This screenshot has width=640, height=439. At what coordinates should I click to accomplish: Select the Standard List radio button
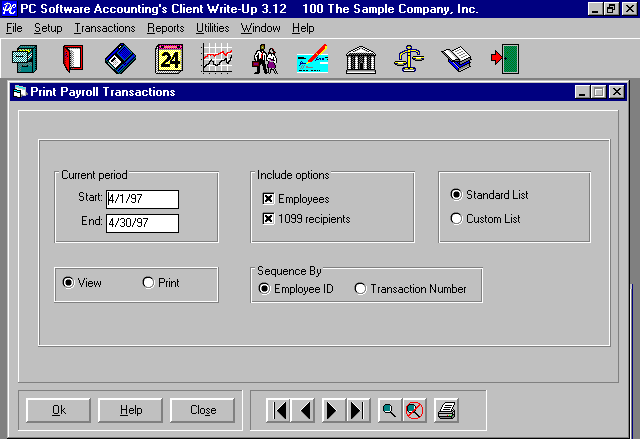456,195
